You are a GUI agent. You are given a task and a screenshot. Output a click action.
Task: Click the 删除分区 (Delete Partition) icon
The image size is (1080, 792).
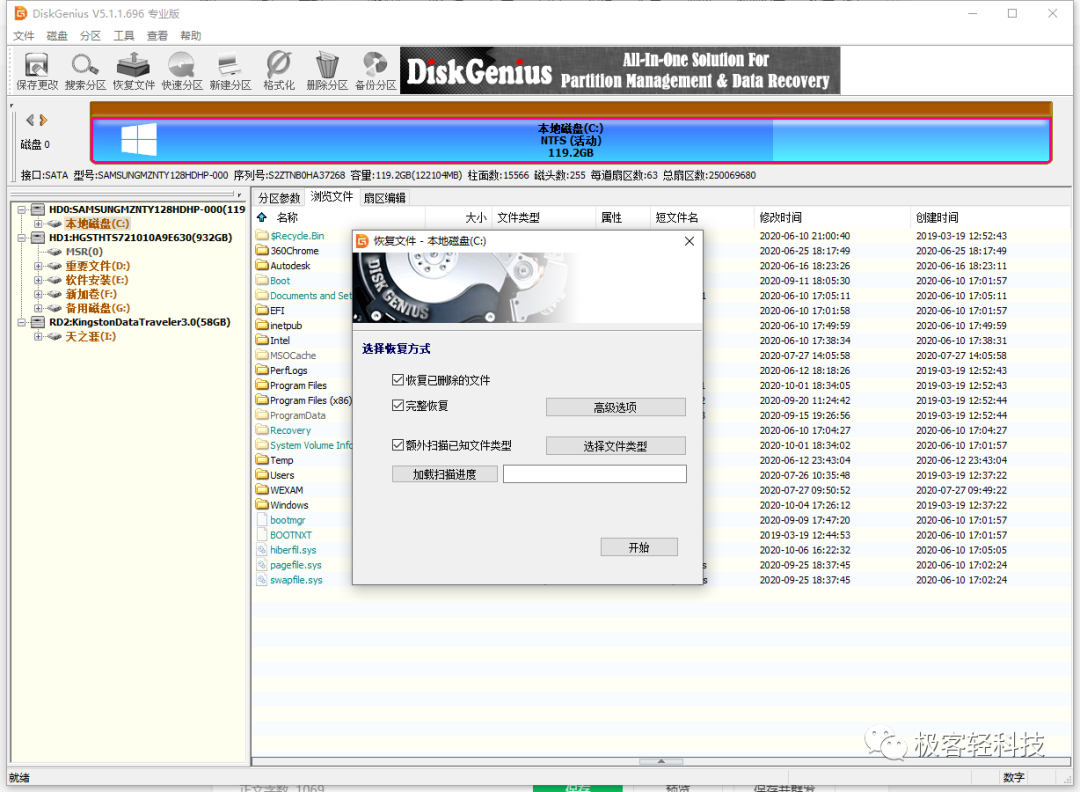coord(325,70)
